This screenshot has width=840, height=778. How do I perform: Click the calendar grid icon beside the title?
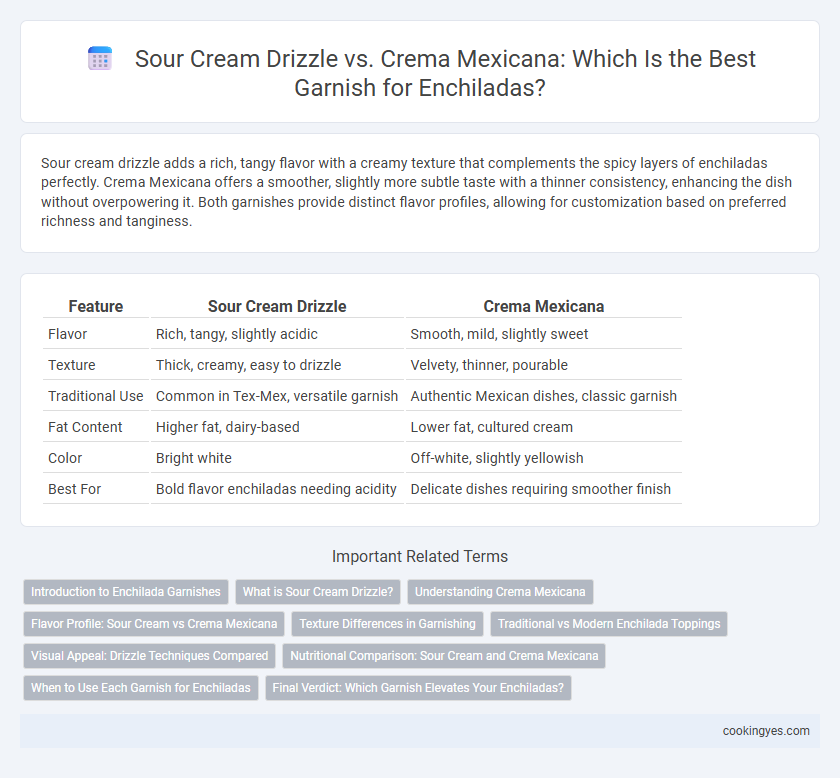(100, 58)
